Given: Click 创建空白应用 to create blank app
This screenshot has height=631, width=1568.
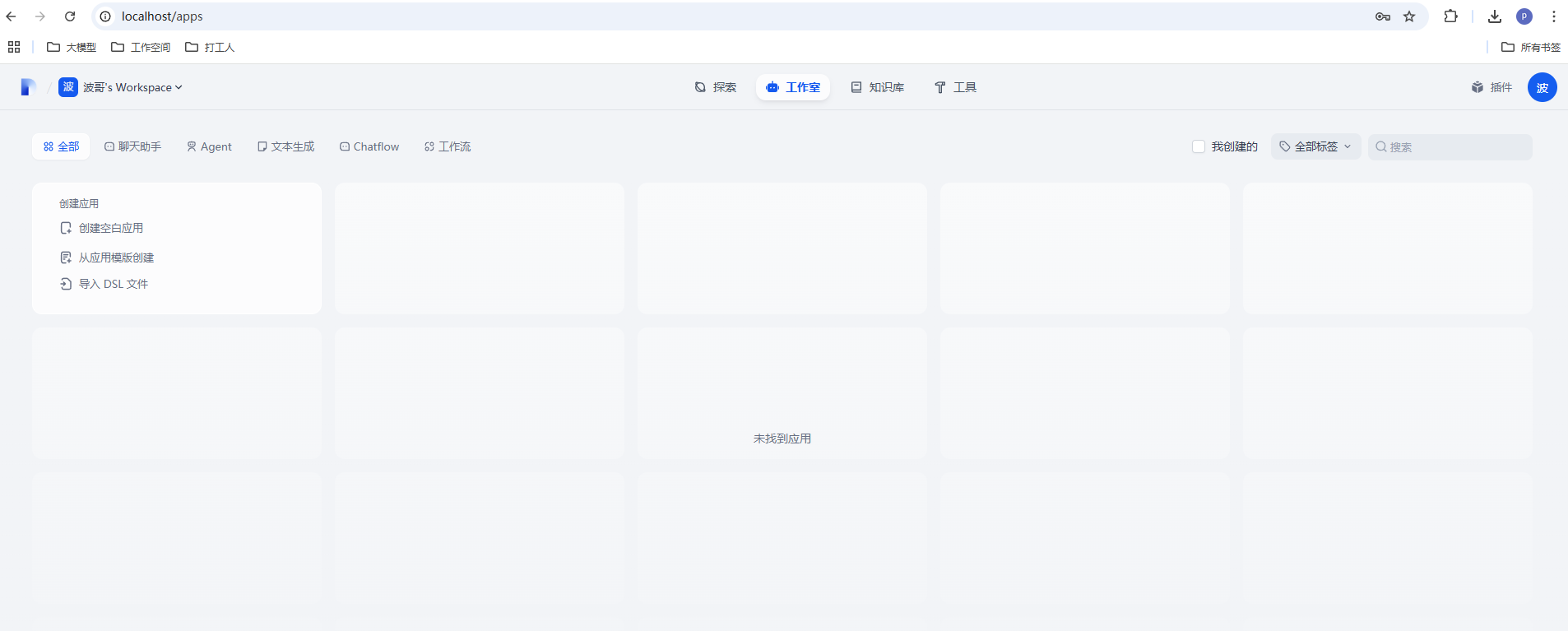Looking at the screenshot, I should 110,228.
